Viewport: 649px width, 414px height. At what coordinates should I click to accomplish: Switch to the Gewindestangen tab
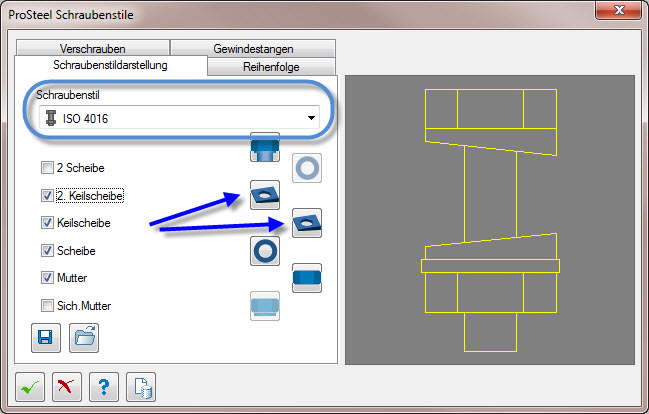point(253,48)
